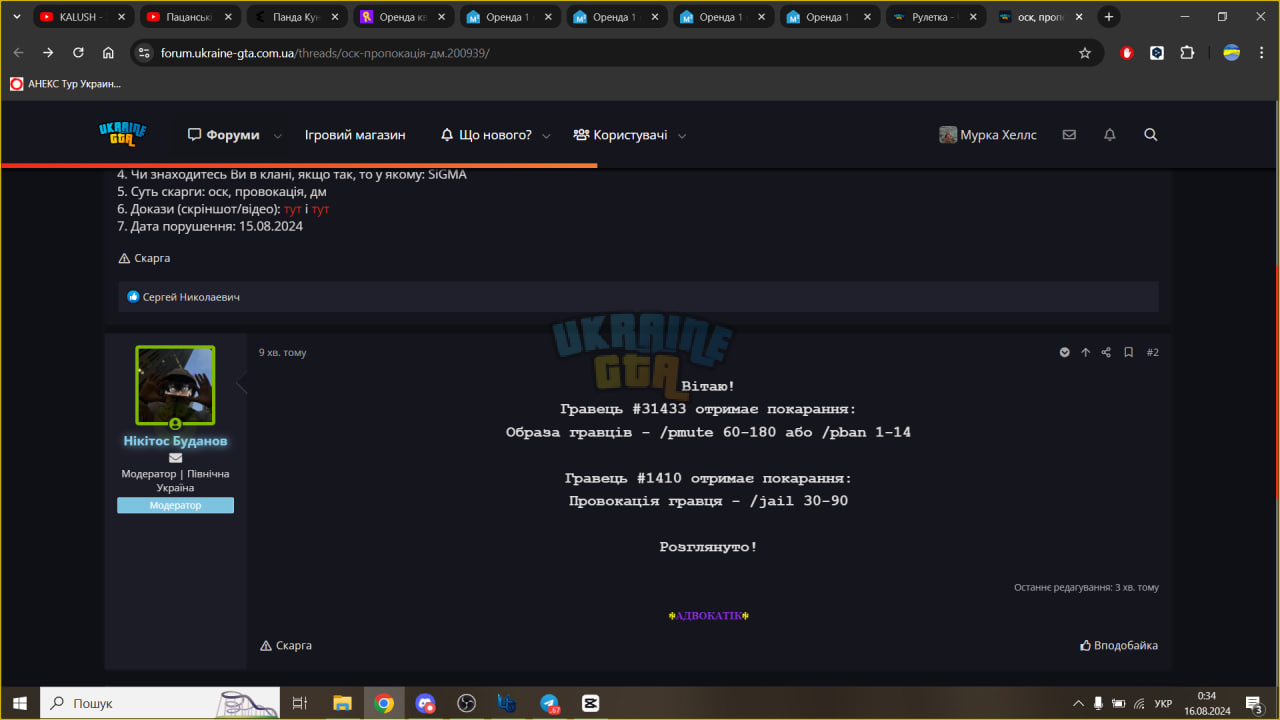1280x720 pixels.
Task: Expand the Форуми menu chevron
Action: pos(278,136)
